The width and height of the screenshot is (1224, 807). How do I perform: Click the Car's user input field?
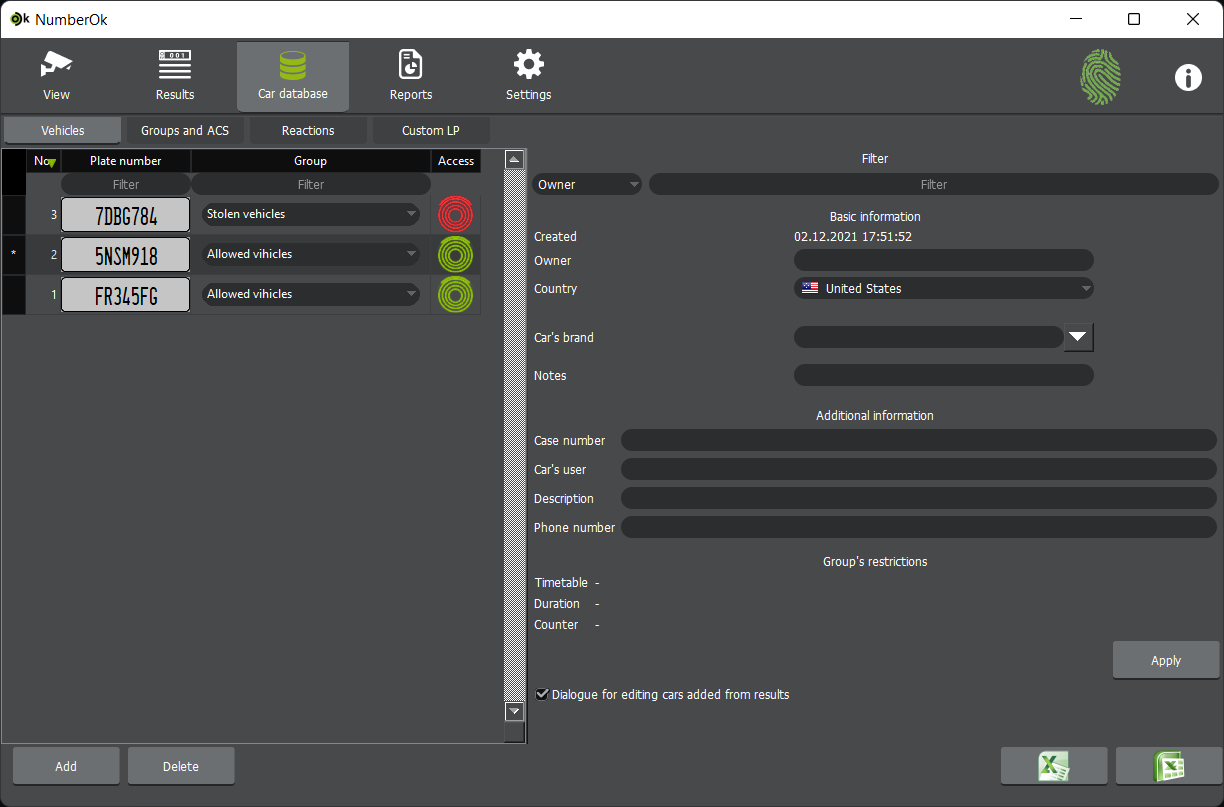tap(919, 469)
